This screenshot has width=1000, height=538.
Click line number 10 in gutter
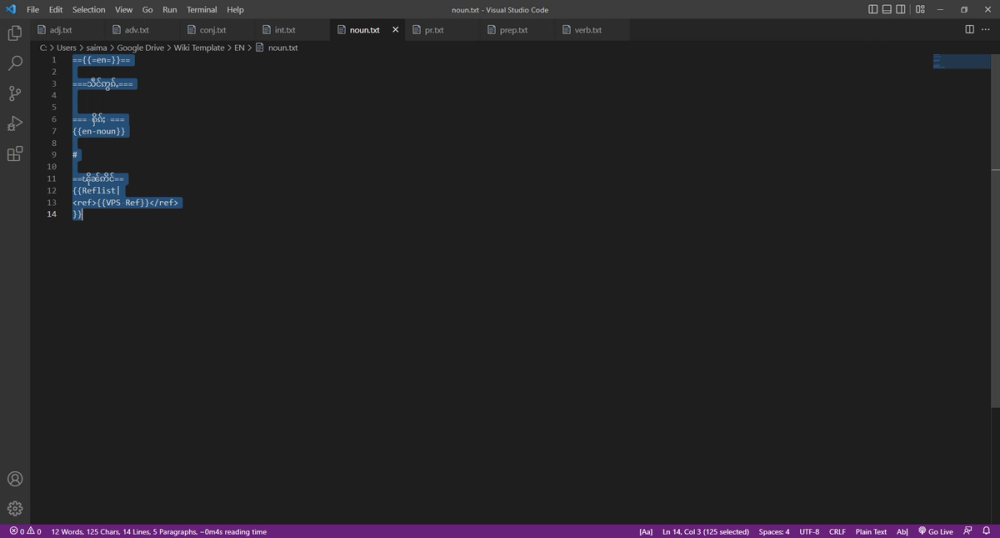click(52, 166)
